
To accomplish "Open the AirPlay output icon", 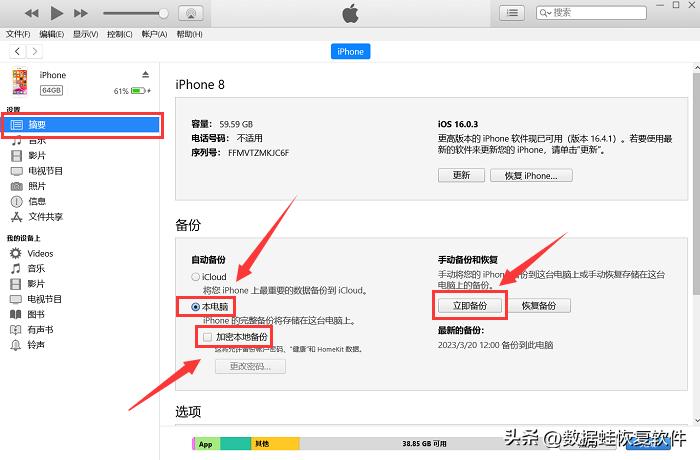I will point(191,13).
